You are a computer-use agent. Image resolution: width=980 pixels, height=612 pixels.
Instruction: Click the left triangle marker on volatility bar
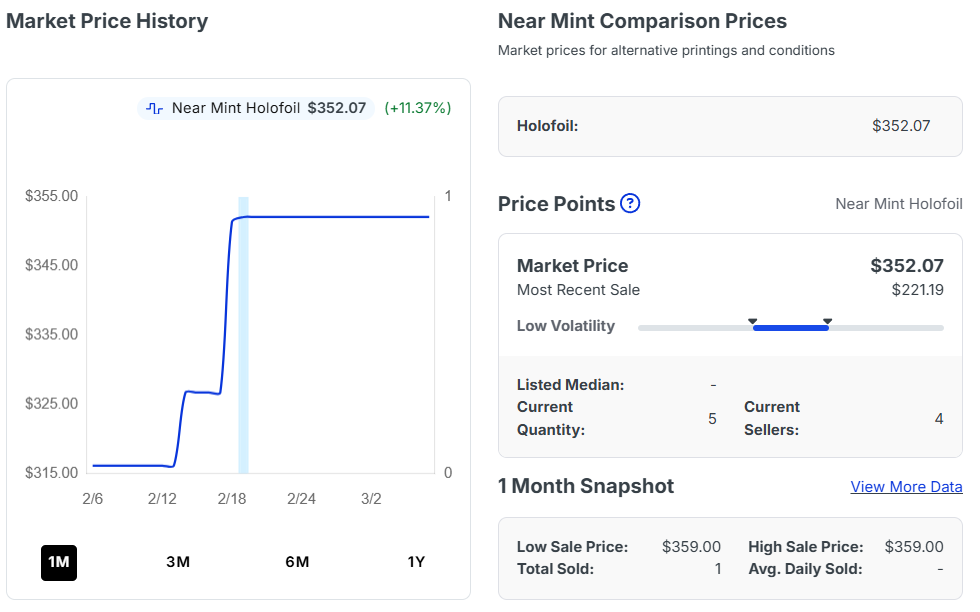[x=753, y=321]
